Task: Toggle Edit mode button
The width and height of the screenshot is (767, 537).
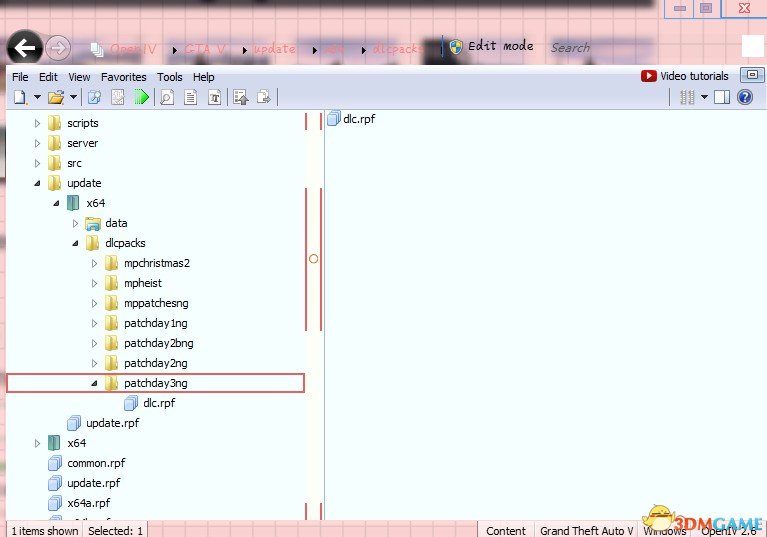Action: (x=491, y=46)
